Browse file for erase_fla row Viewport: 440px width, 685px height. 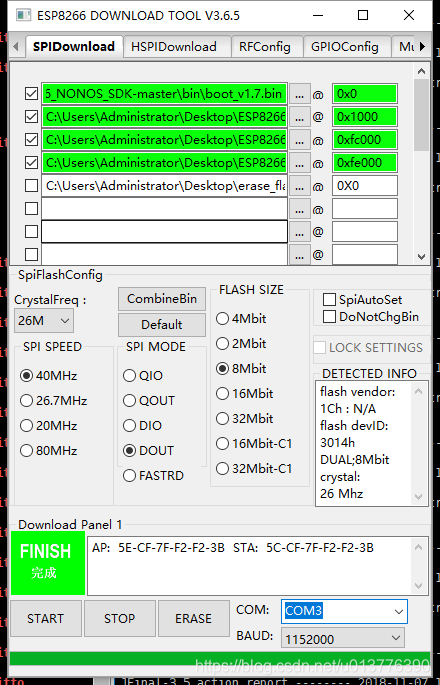(x=300, y=186)
